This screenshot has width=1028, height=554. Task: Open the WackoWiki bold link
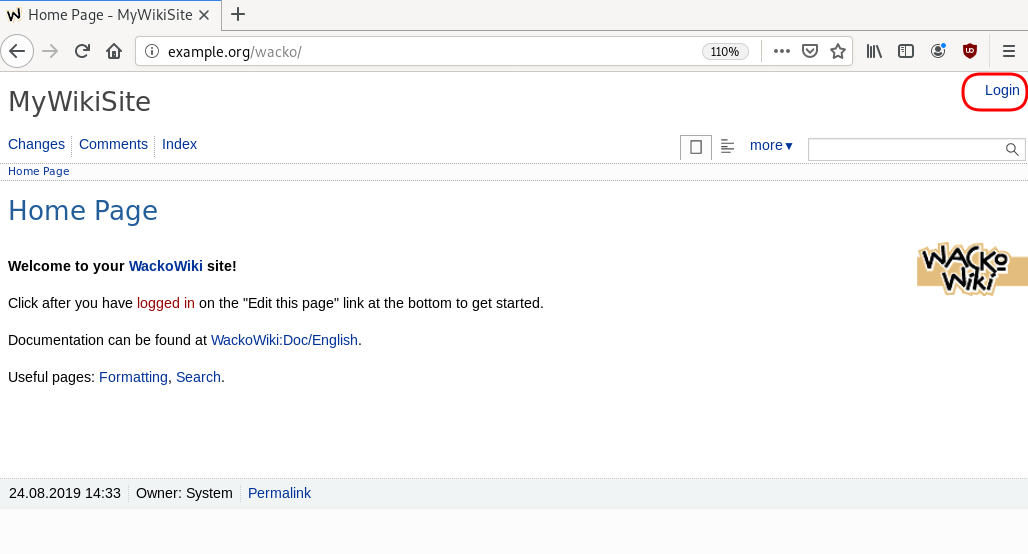click(166, 266)
